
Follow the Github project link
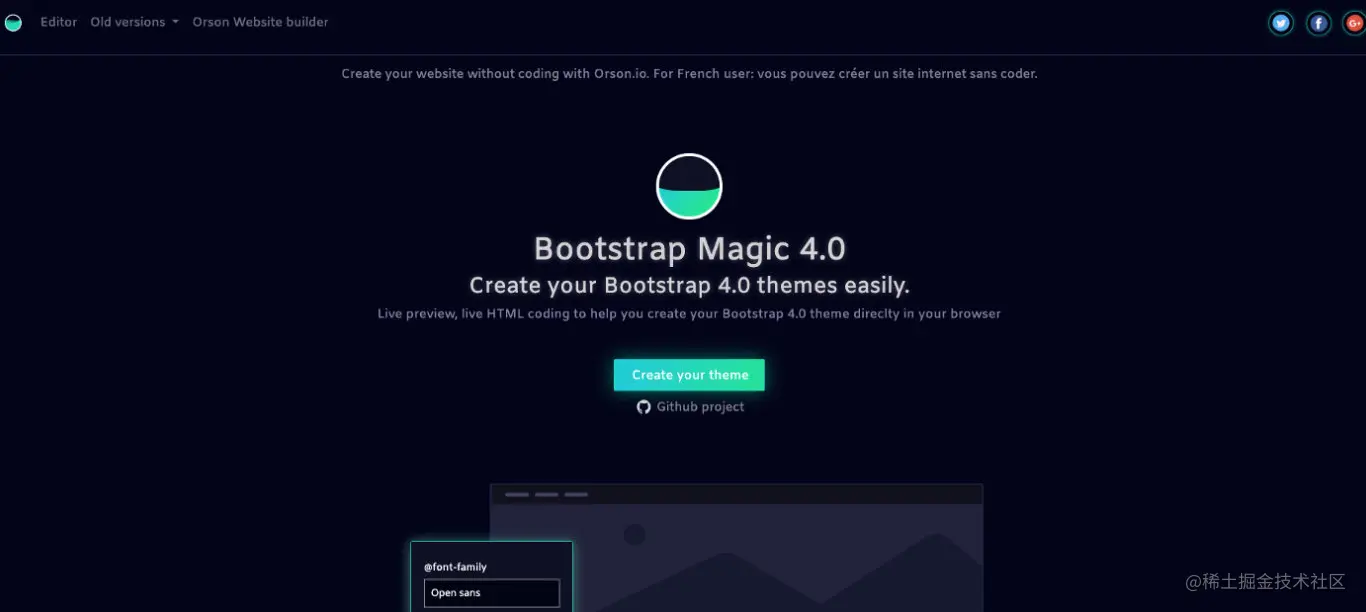700,407
